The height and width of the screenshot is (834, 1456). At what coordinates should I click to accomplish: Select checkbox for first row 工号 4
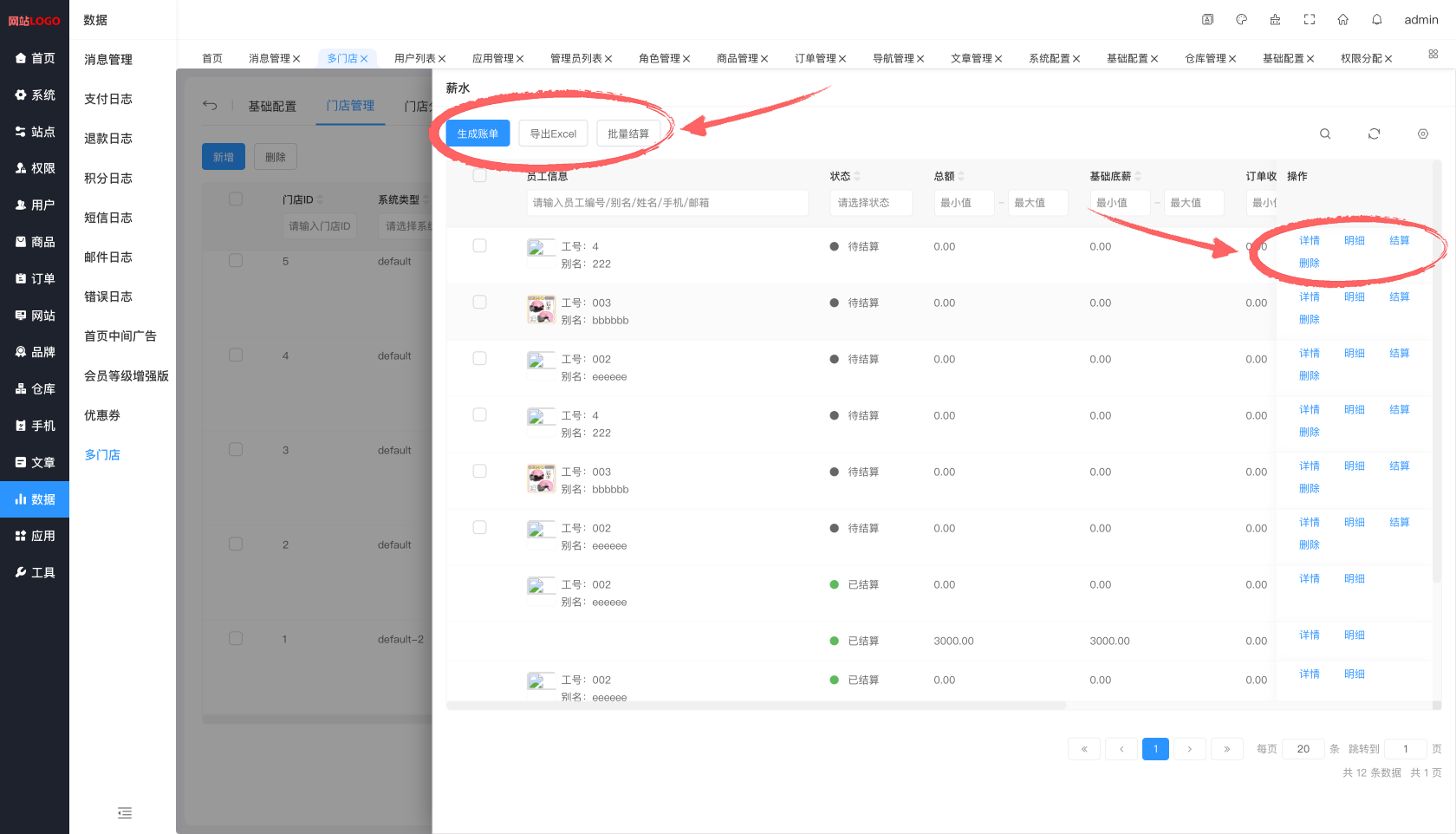point(479,245)
